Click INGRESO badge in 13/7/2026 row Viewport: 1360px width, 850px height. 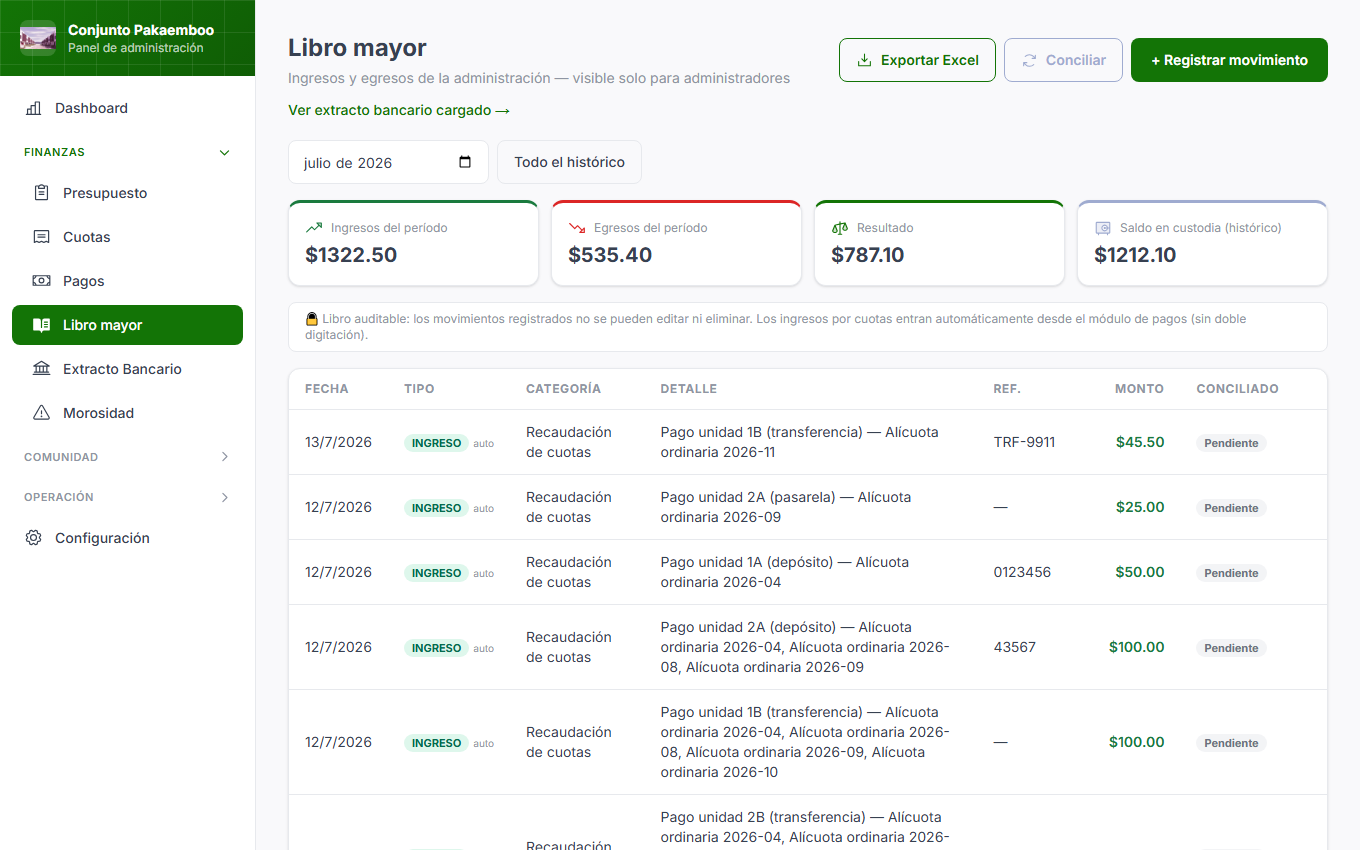[x=436, y=443]
